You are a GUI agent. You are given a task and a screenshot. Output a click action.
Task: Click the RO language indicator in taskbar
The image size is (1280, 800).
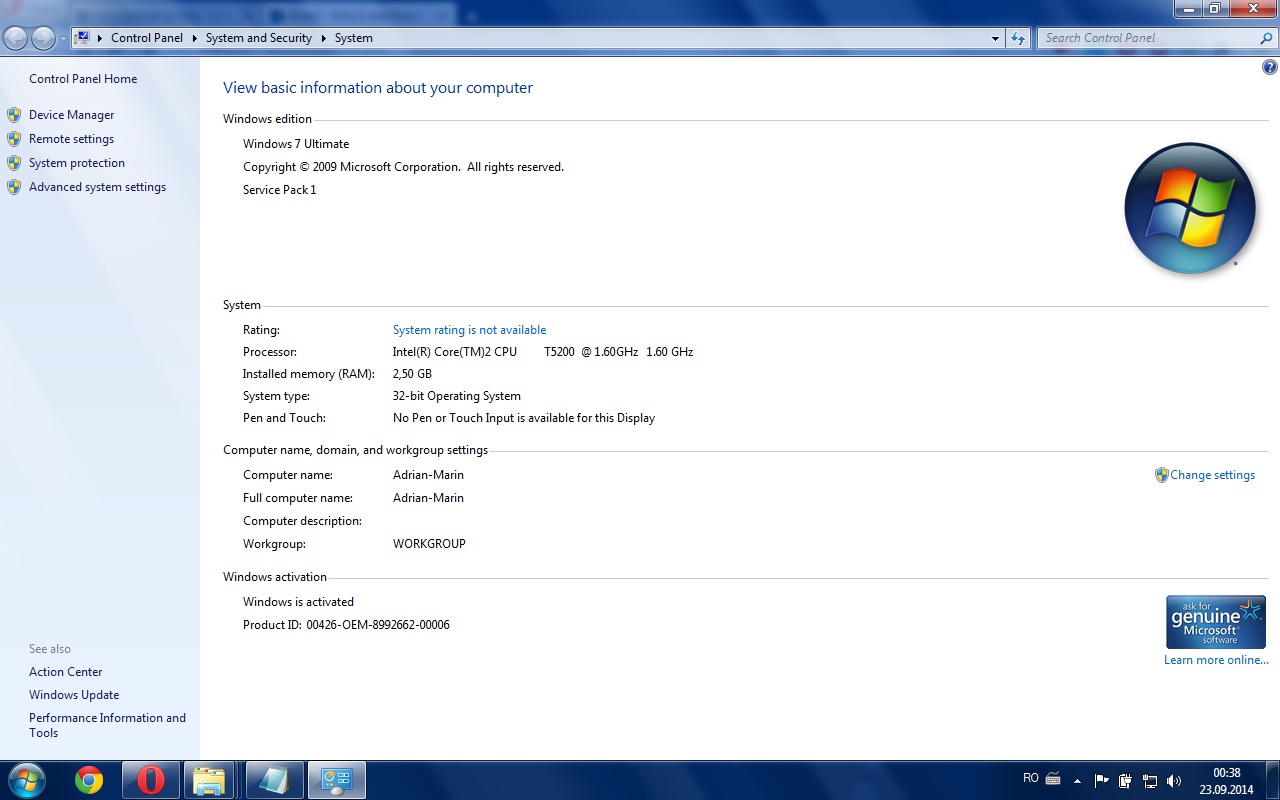[1031, 778]
